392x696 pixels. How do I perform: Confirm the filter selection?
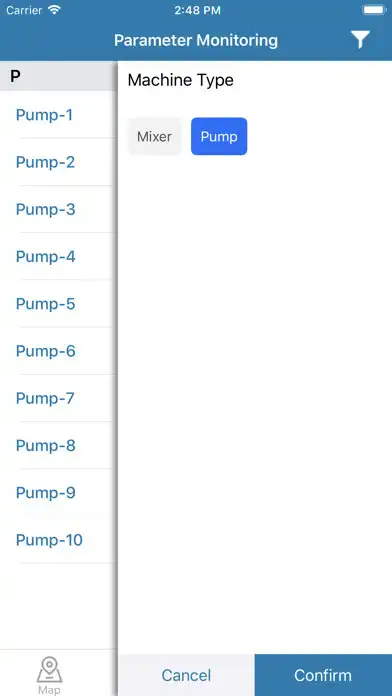pyautogui.click(x=323, y=675)
